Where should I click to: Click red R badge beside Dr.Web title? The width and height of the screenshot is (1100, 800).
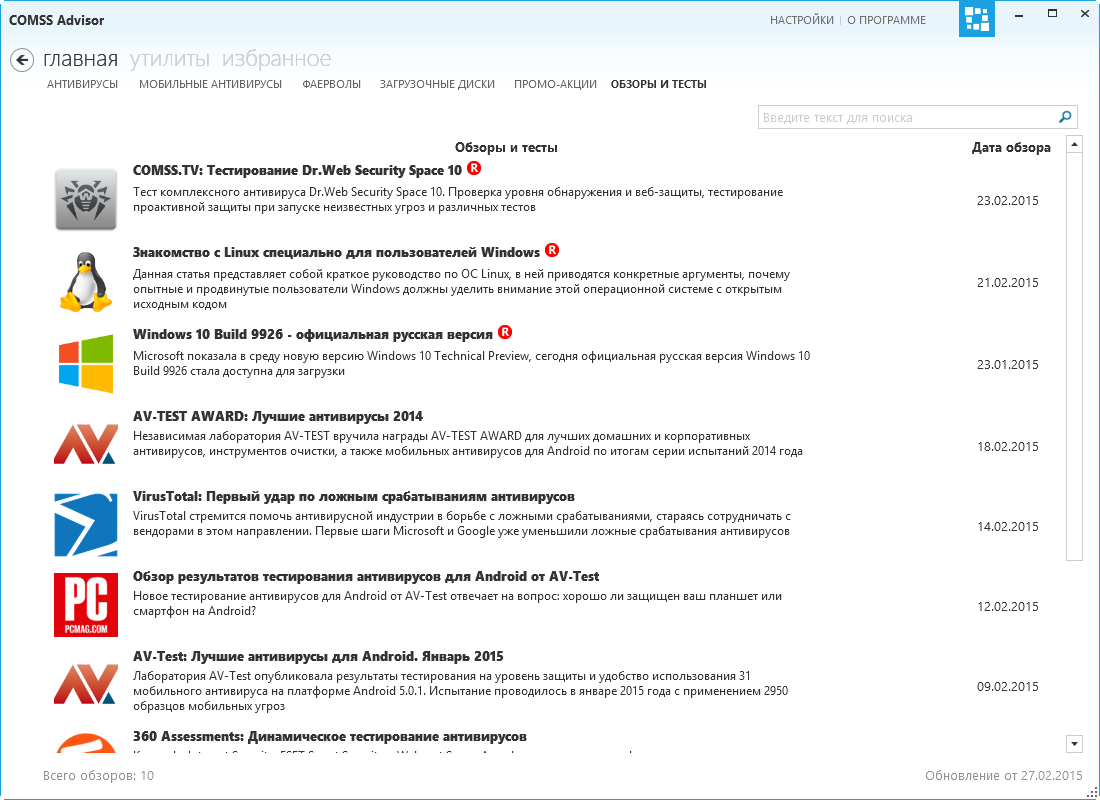pos(475,168)
